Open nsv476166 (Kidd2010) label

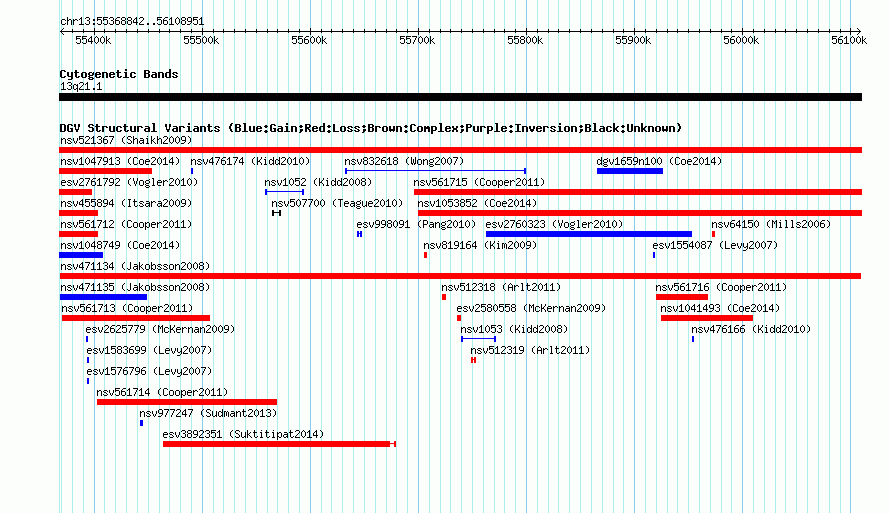tap(751, 329)
